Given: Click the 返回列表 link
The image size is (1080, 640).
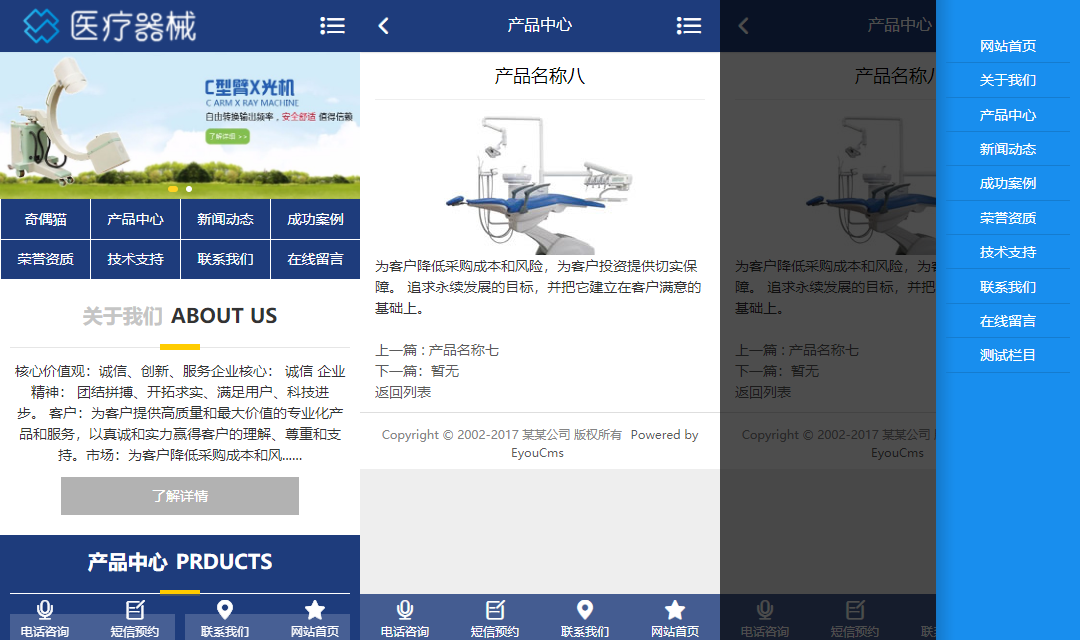Looking at the screenshot, I should click(403, 392).
